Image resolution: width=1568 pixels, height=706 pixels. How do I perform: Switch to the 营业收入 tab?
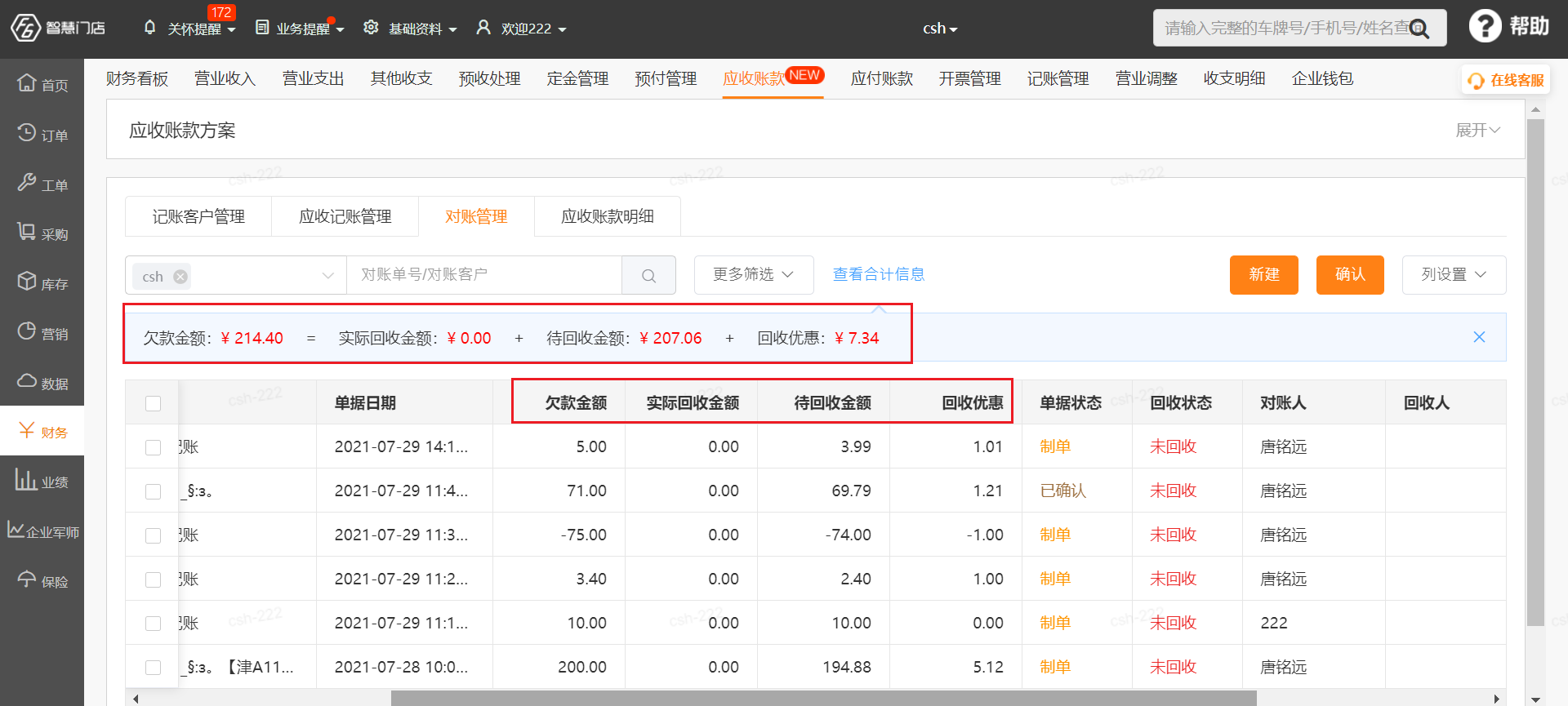225,78
